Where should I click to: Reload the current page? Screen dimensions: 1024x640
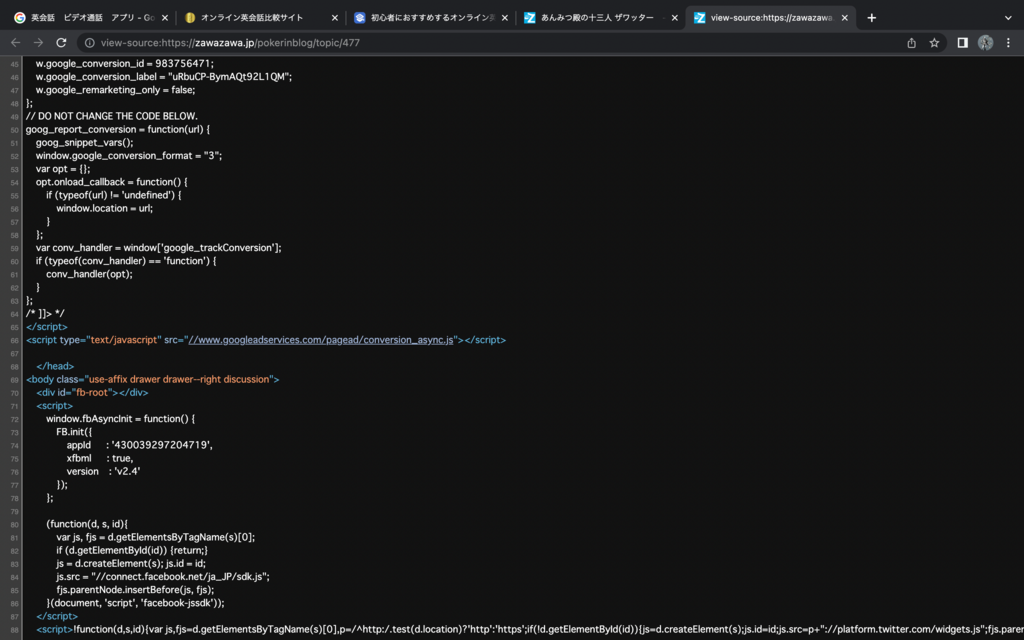(x=61, y=43)
